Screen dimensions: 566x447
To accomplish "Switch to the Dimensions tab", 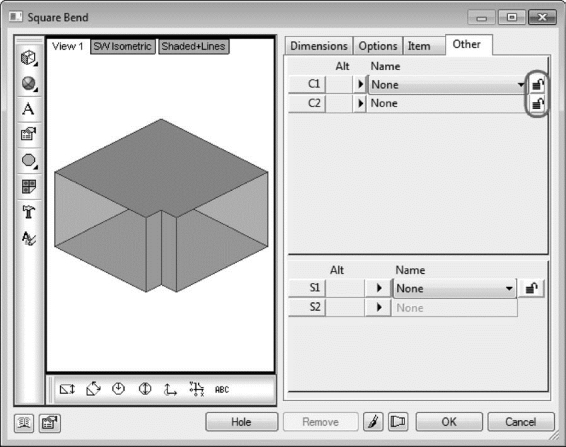I will click(319, 46).
